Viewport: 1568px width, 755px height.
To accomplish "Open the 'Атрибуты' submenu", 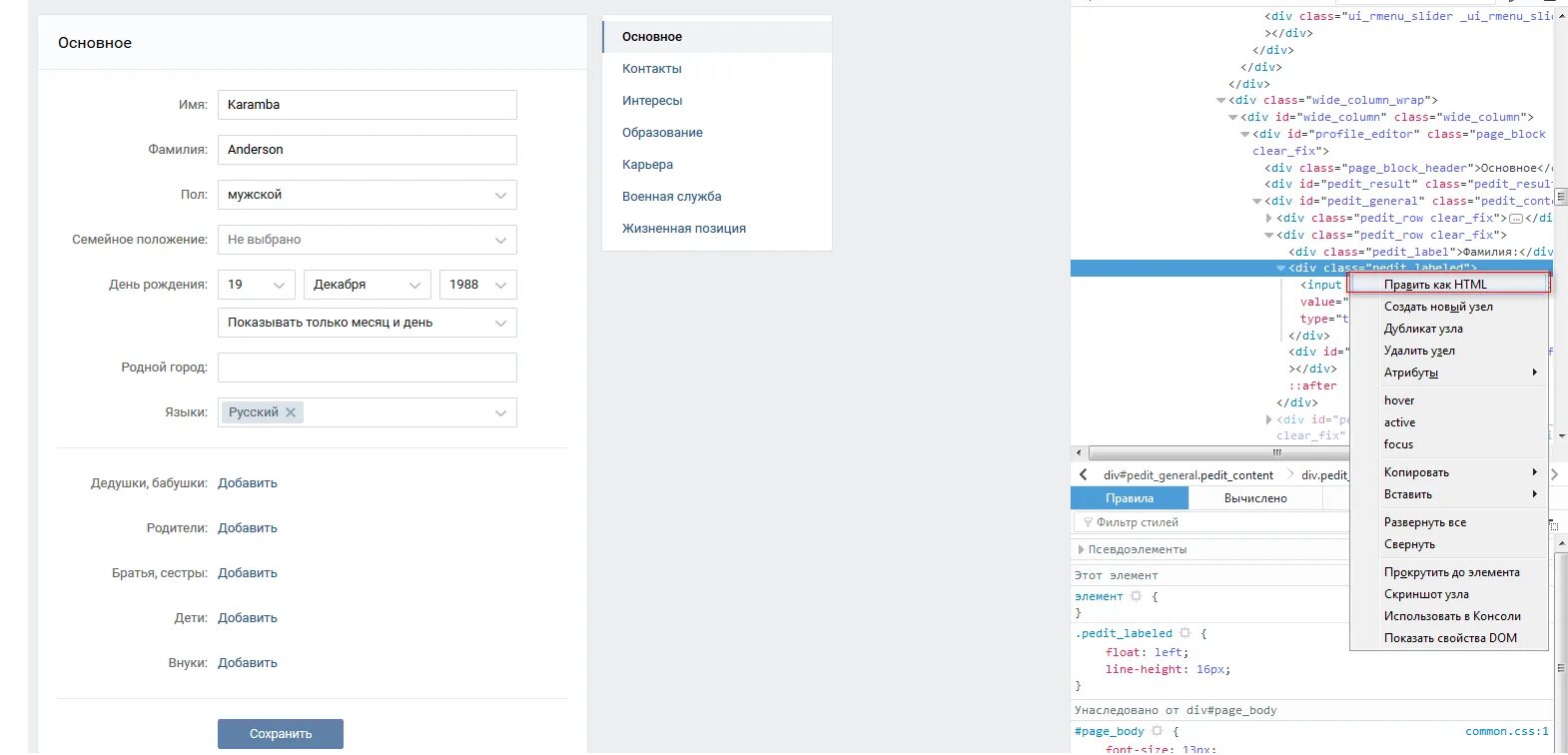I will pyautogui.click(x=1448, y=373).
